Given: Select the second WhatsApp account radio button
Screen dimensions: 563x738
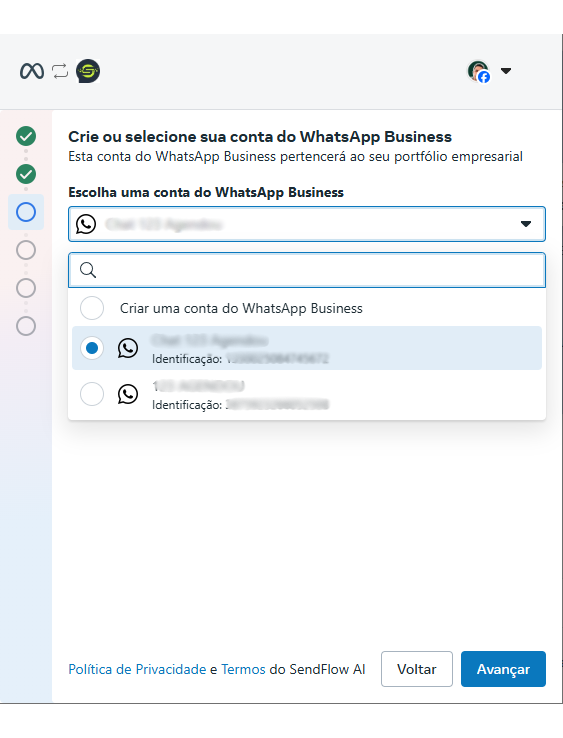Looking at the screenshot, I should [x=92, y=394].
